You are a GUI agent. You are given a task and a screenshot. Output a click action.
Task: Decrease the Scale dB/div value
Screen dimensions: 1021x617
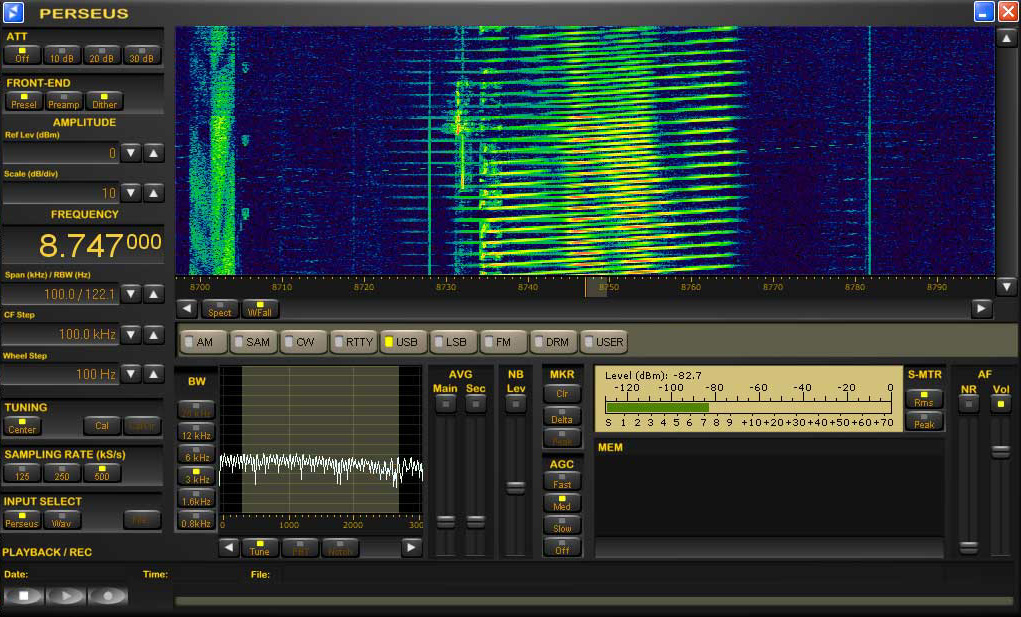(x=131, y=193)
